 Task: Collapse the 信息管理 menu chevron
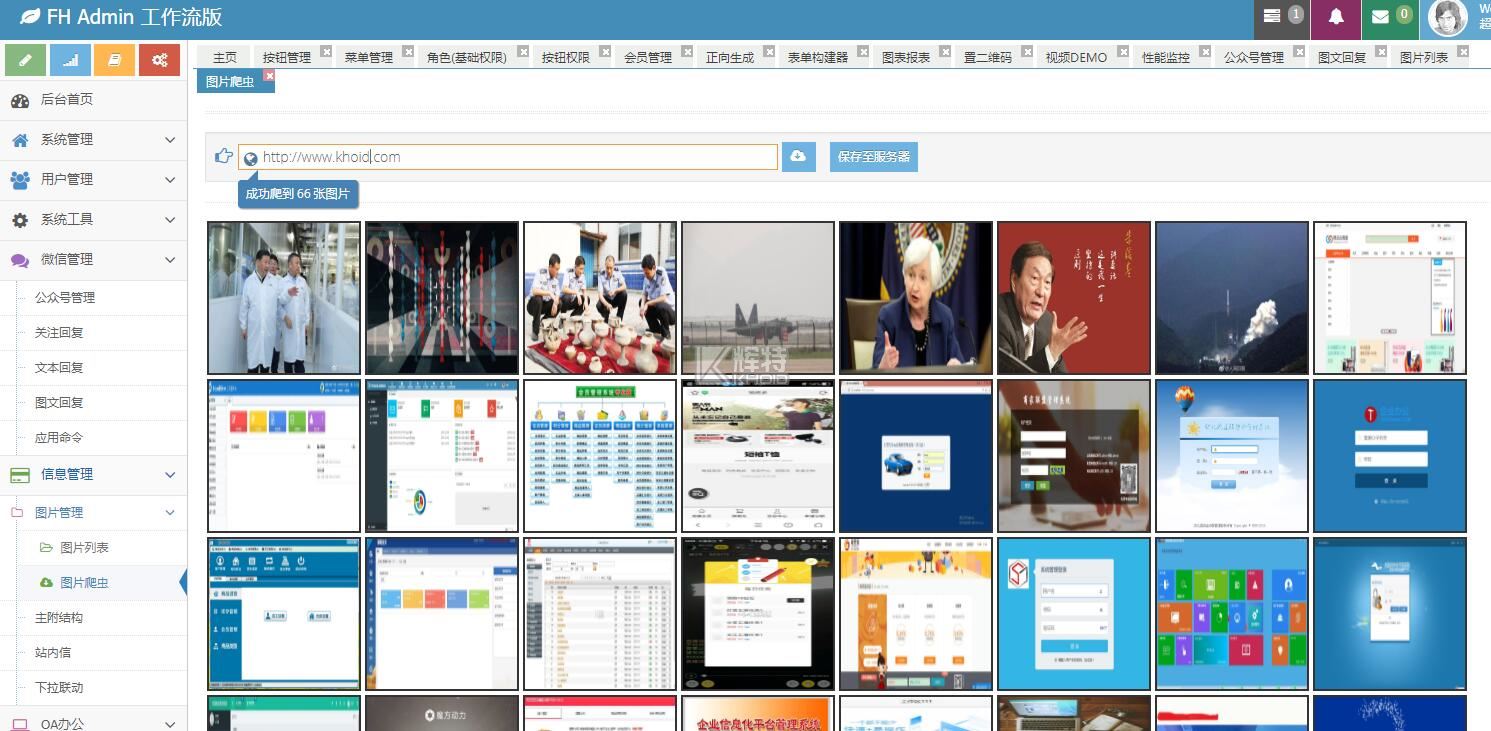(170, 475)
